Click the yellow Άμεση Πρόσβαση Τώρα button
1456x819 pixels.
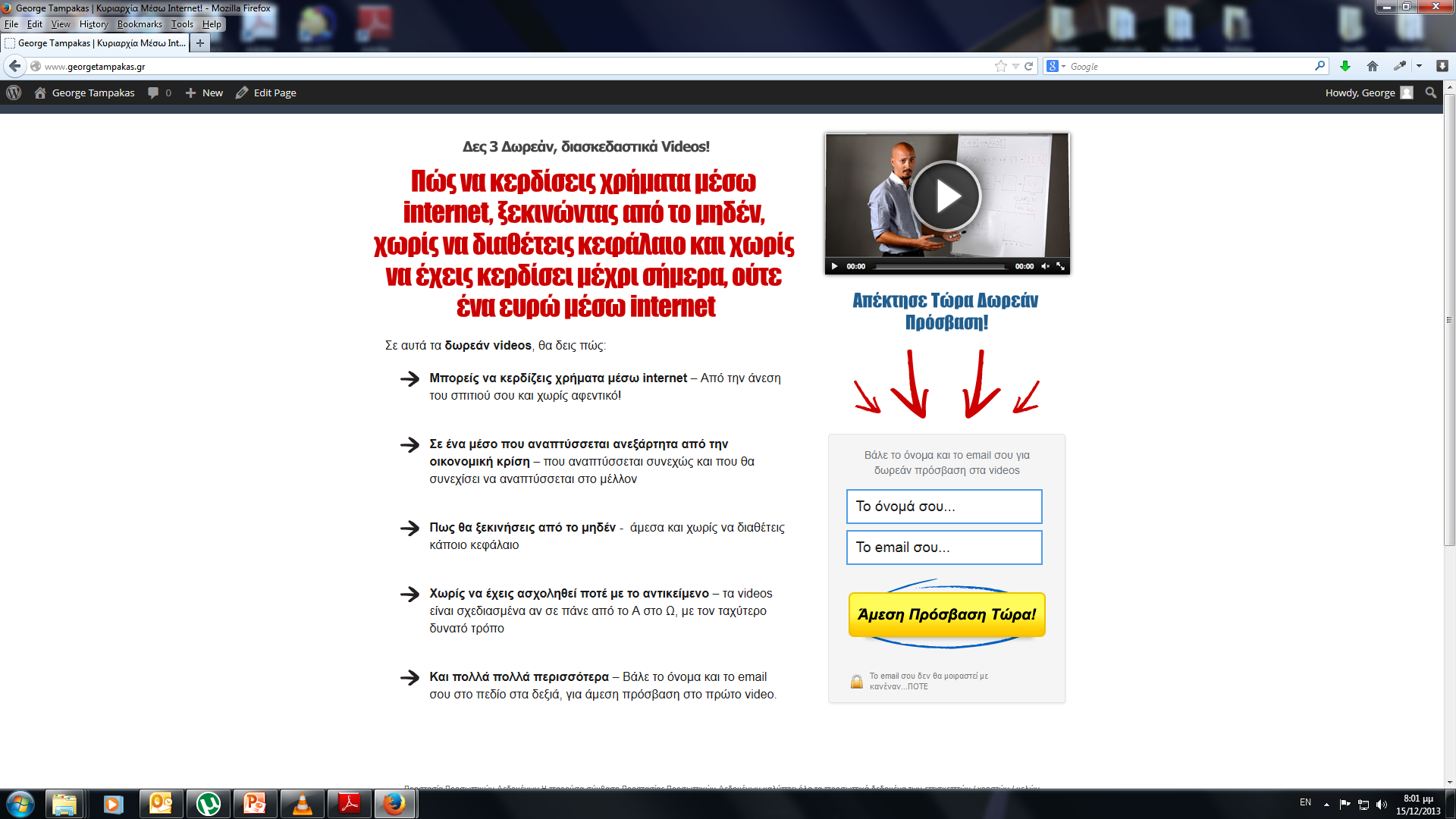[946, 614]
